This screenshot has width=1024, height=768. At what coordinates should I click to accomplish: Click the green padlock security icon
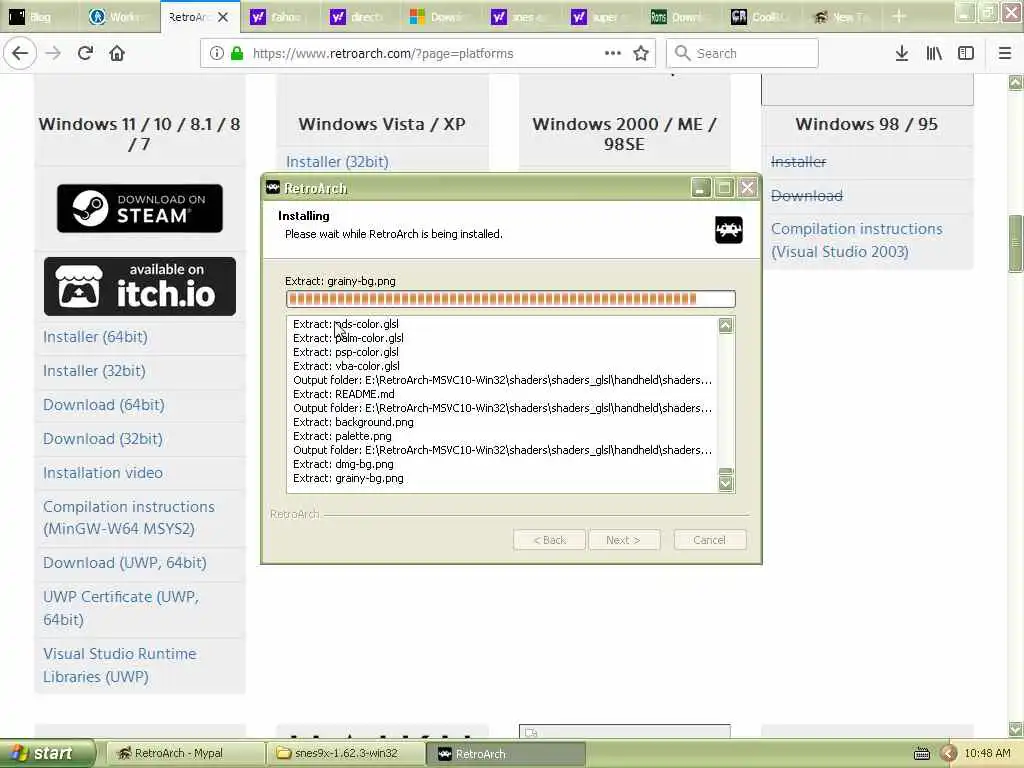tap(237, 54)
